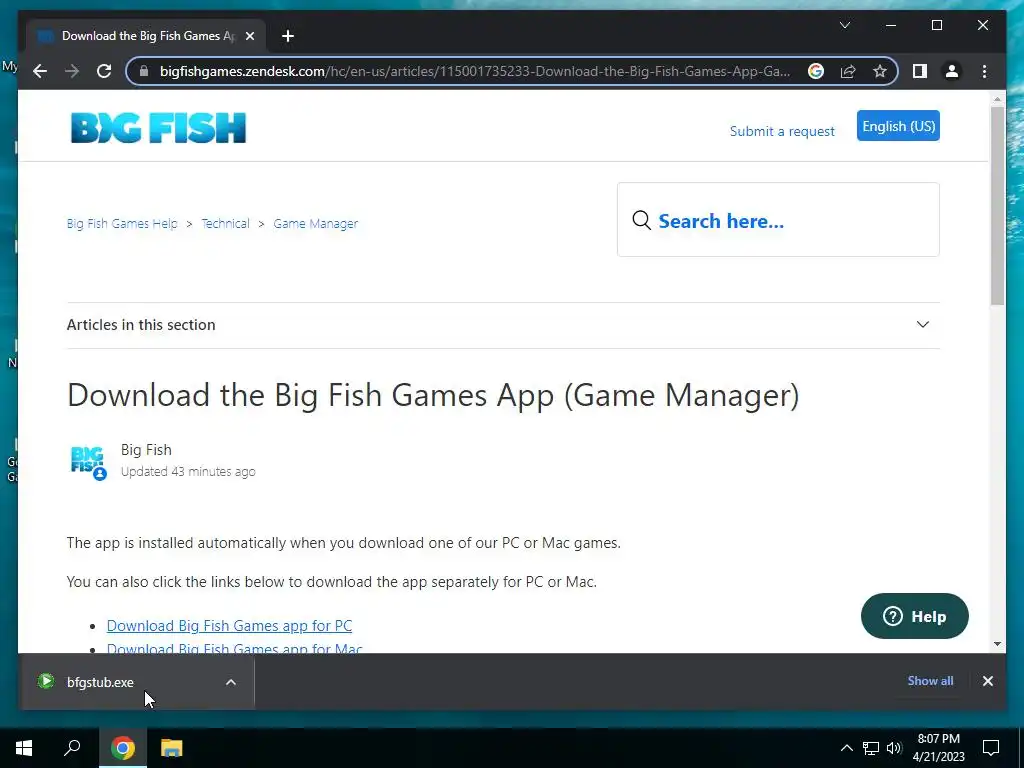The image size is (1024, 768).
Task: Open tab search chevron in title bar
Action: click(x=844, y=25)
